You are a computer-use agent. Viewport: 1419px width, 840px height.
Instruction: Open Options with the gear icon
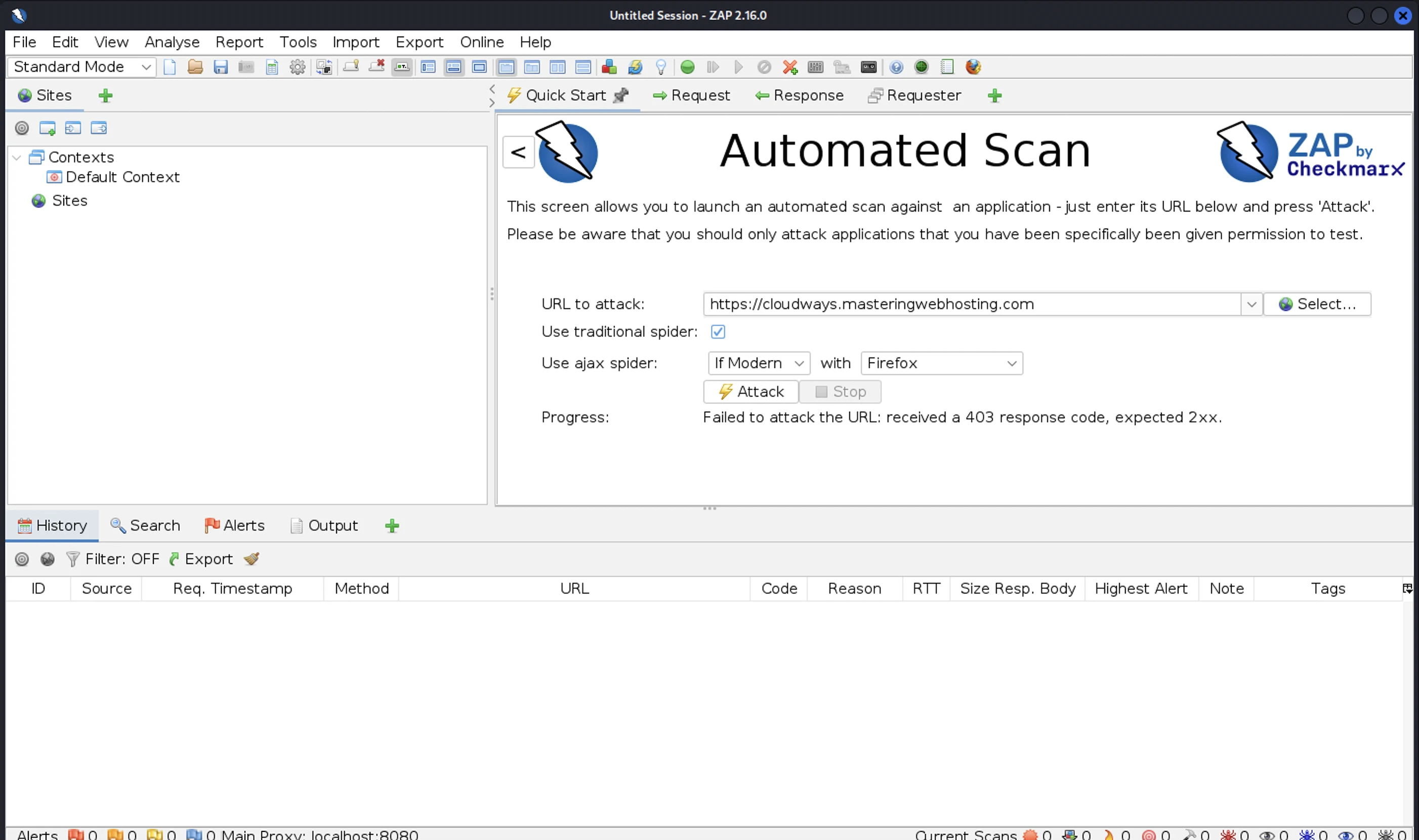pyautogui.click(x=297, y=67)
